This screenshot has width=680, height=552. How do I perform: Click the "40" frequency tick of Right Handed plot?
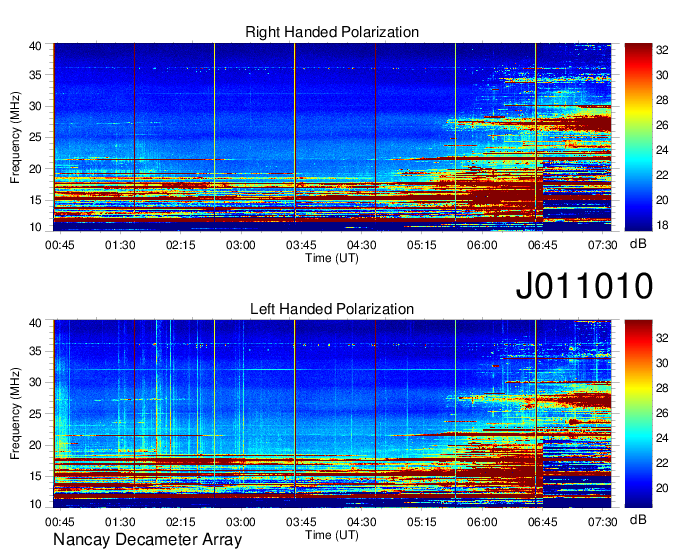click(x=35, y=46)
